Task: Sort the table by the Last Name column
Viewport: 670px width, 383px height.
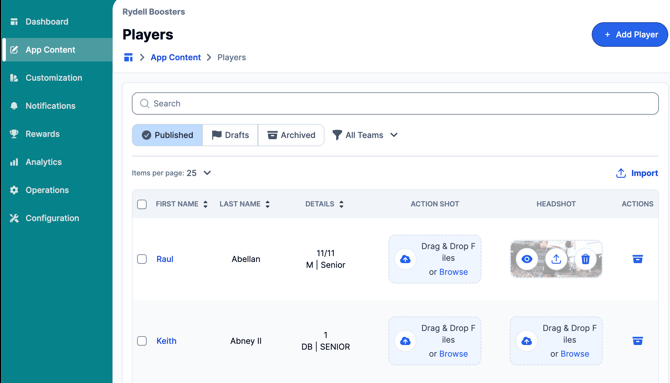Action: click(244, 204)
